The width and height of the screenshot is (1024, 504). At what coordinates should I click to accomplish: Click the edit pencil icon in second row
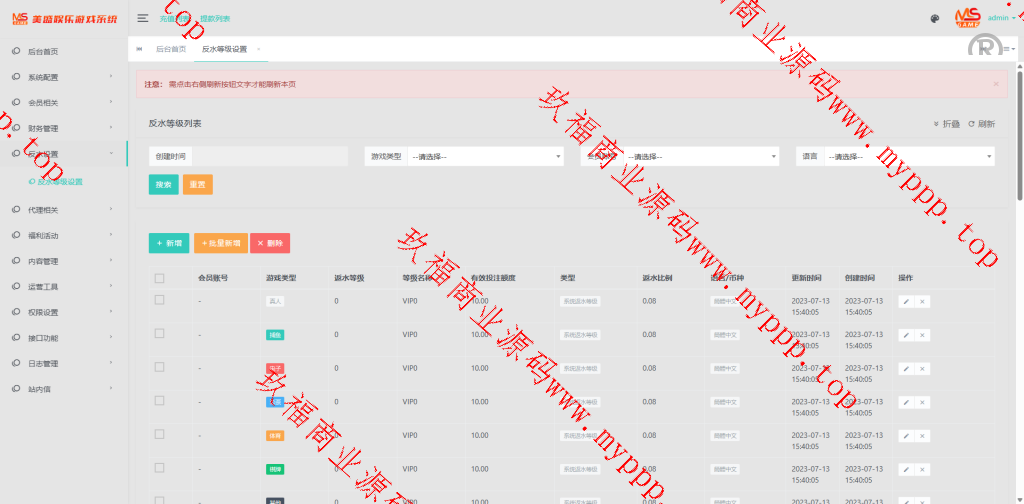[x=906, y=335]
